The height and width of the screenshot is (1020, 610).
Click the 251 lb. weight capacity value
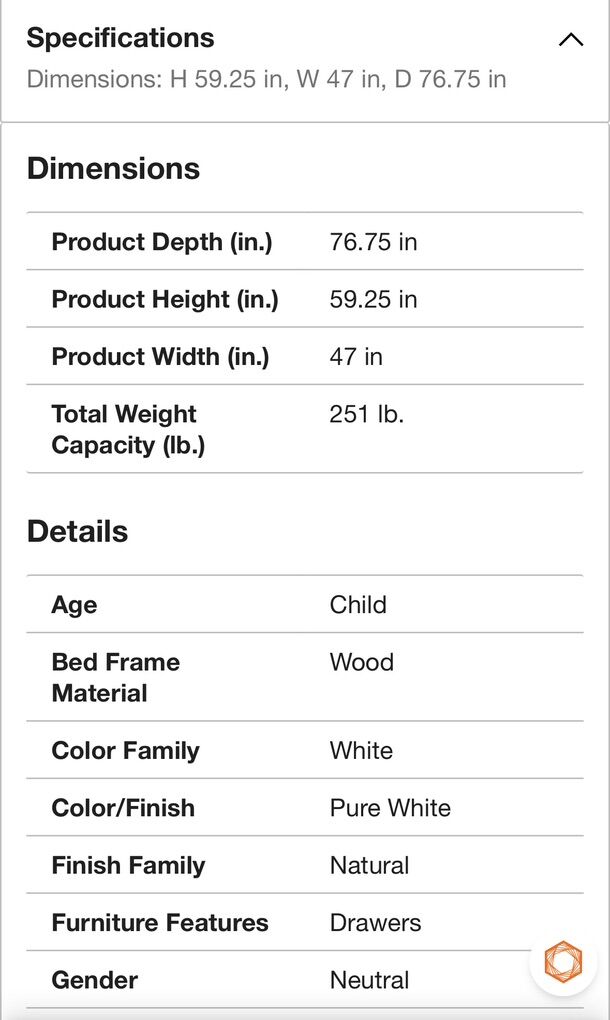[x=366, y=414]
